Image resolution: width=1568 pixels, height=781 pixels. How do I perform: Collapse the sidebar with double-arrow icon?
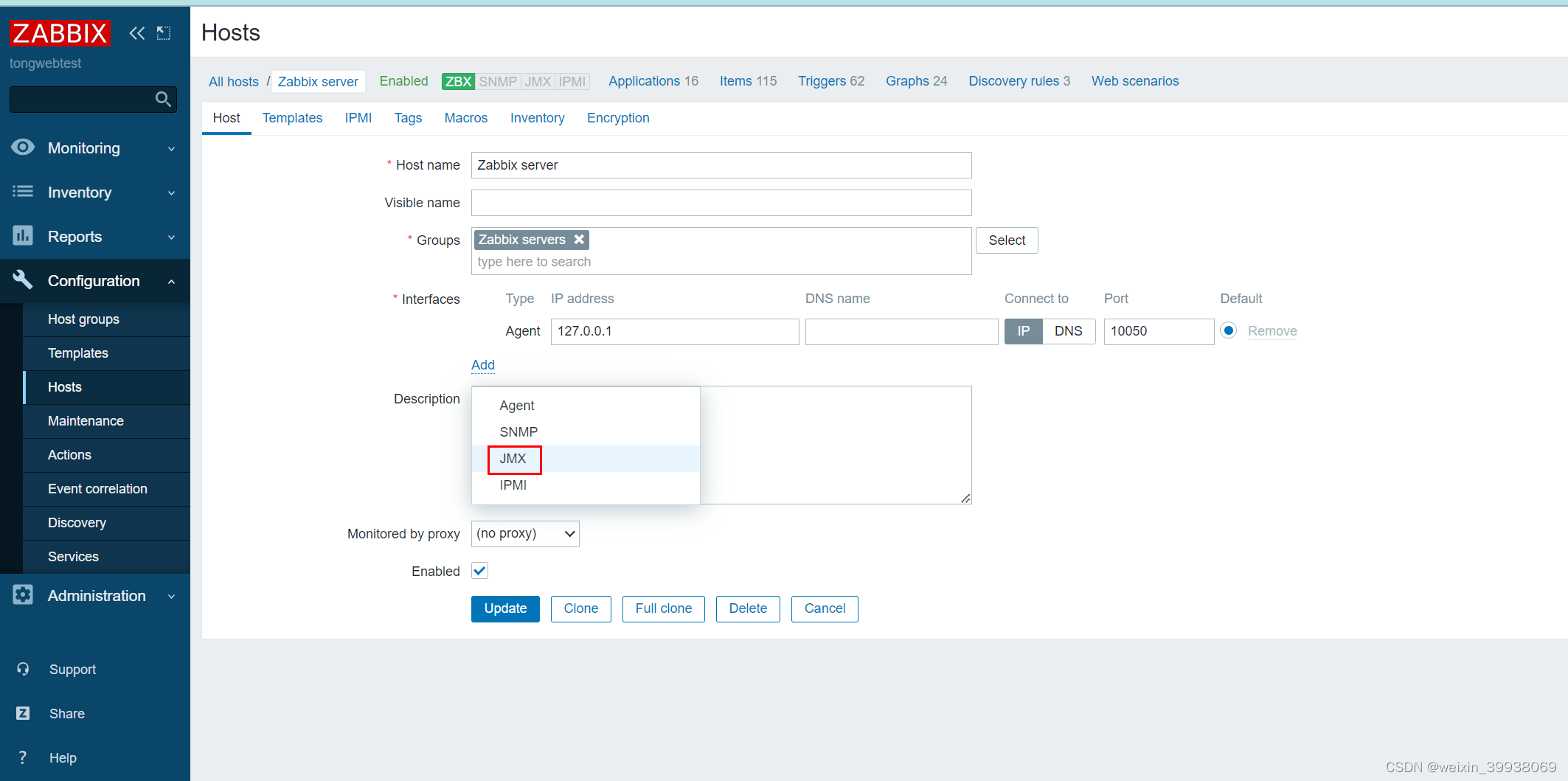coord(137,33)
